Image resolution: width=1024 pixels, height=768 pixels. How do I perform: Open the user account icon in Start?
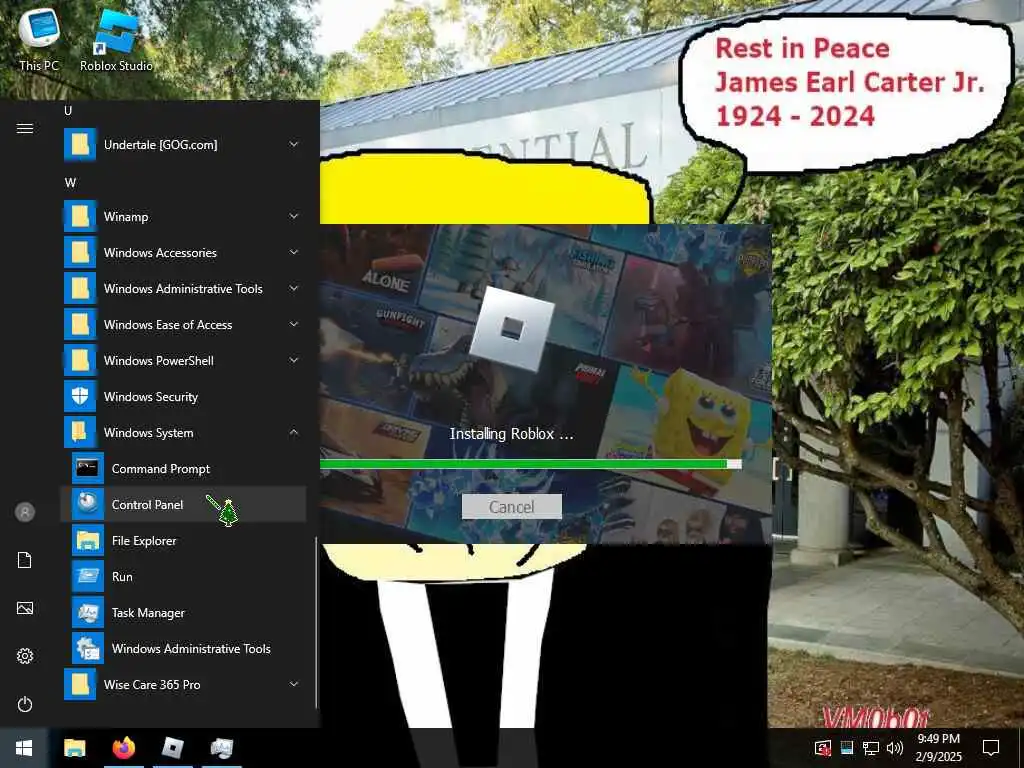pyautogui.click(x=25, y=512)
